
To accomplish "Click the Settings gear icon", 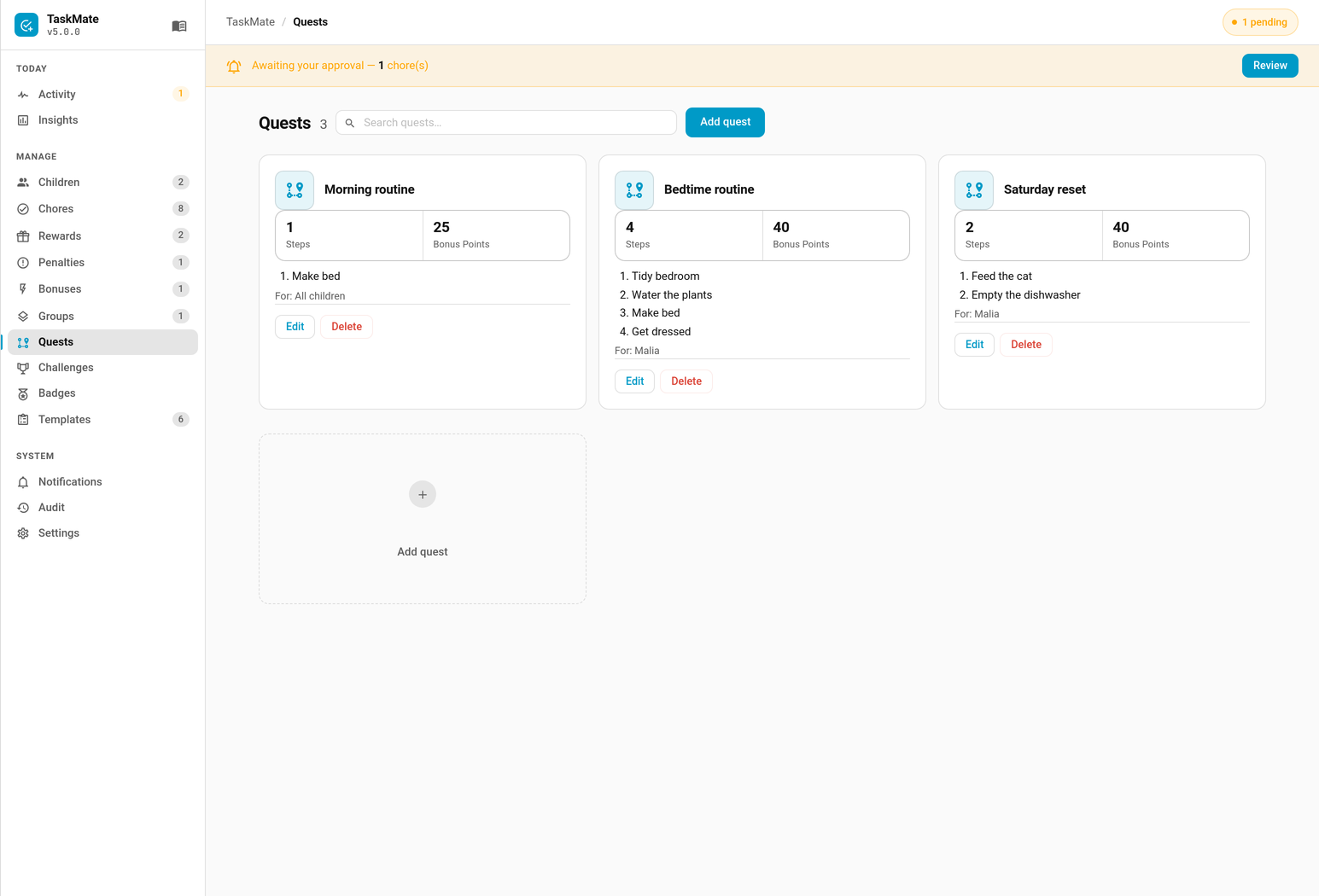I will click(x=23, y=533).
